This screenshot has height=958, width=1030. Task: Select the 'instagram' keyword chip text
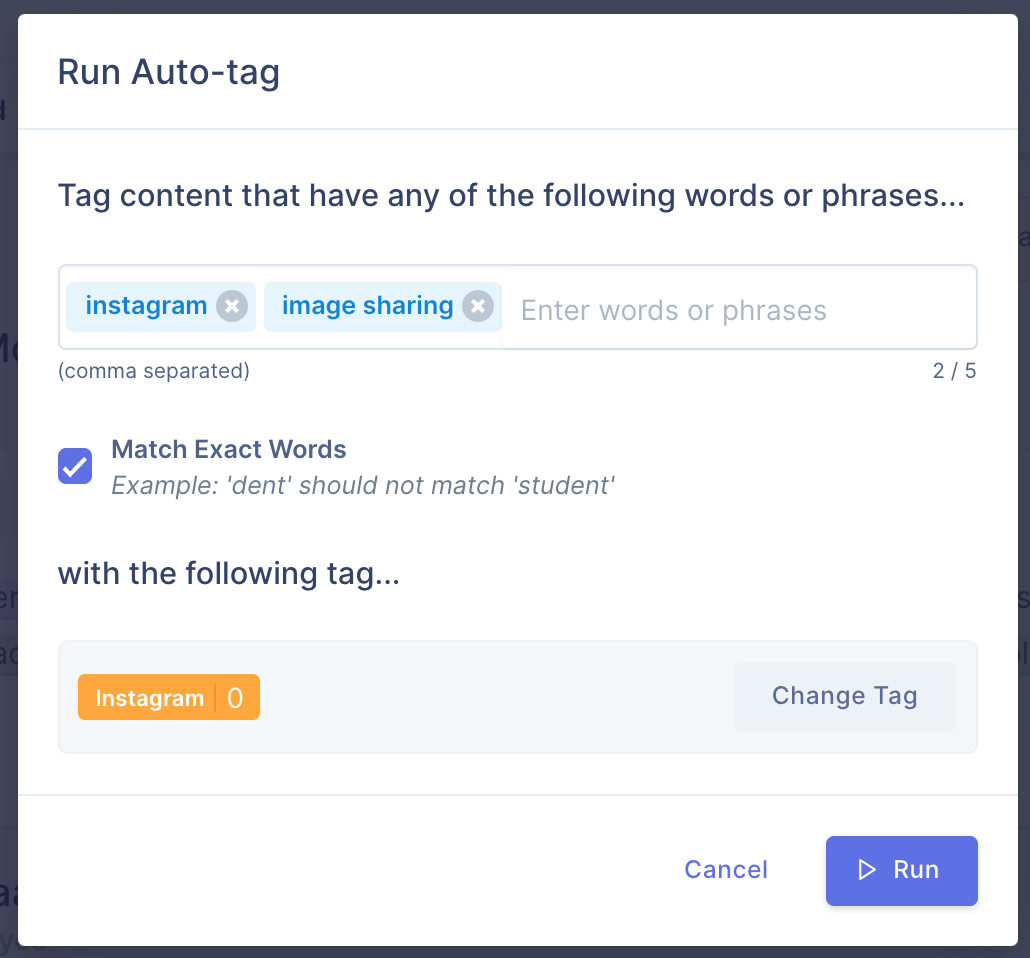146,306
